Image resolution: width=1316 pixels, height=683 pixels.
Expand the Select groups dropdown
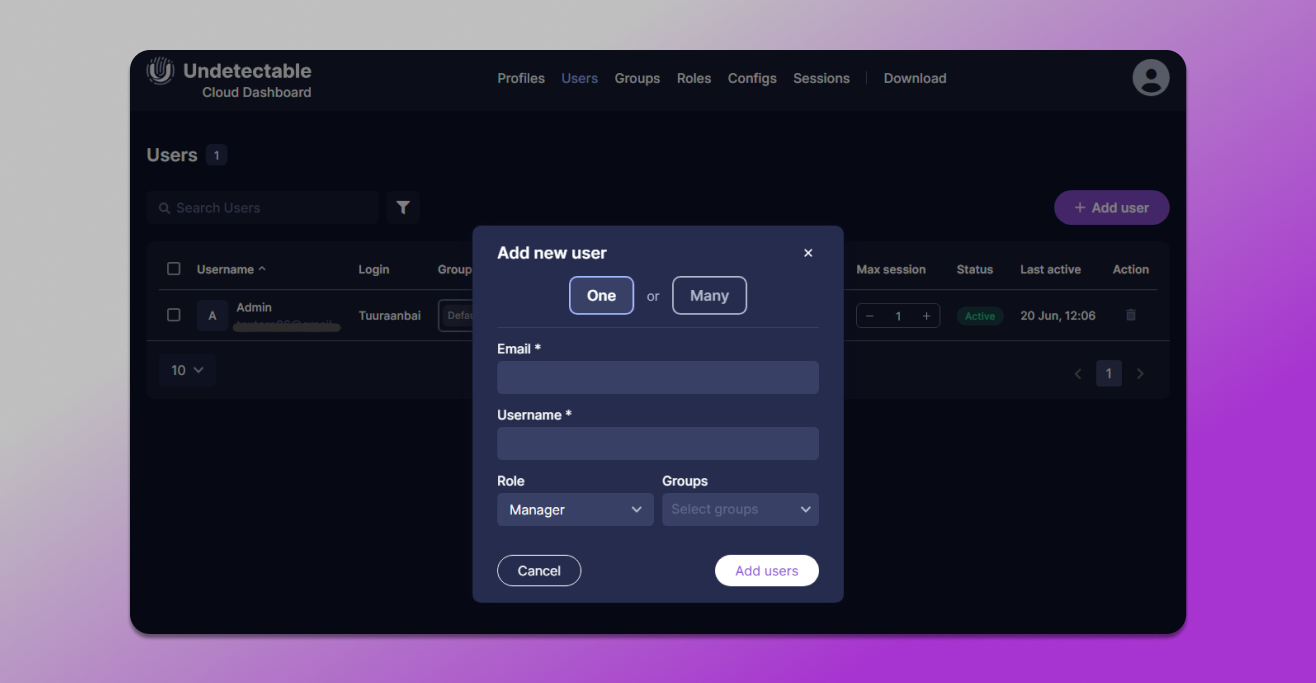(740, 509)
